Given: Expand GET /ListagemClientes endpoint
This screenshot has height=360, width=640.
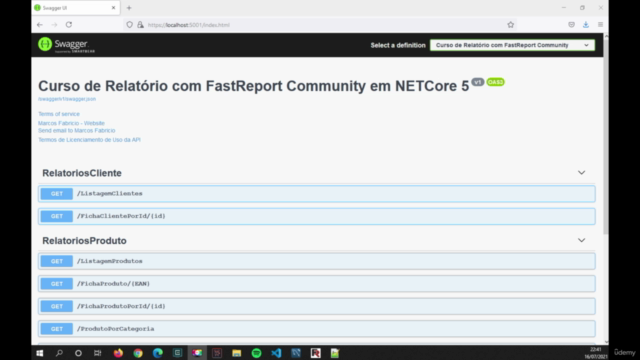Looking at the screenshot, I should pos(317,193).
